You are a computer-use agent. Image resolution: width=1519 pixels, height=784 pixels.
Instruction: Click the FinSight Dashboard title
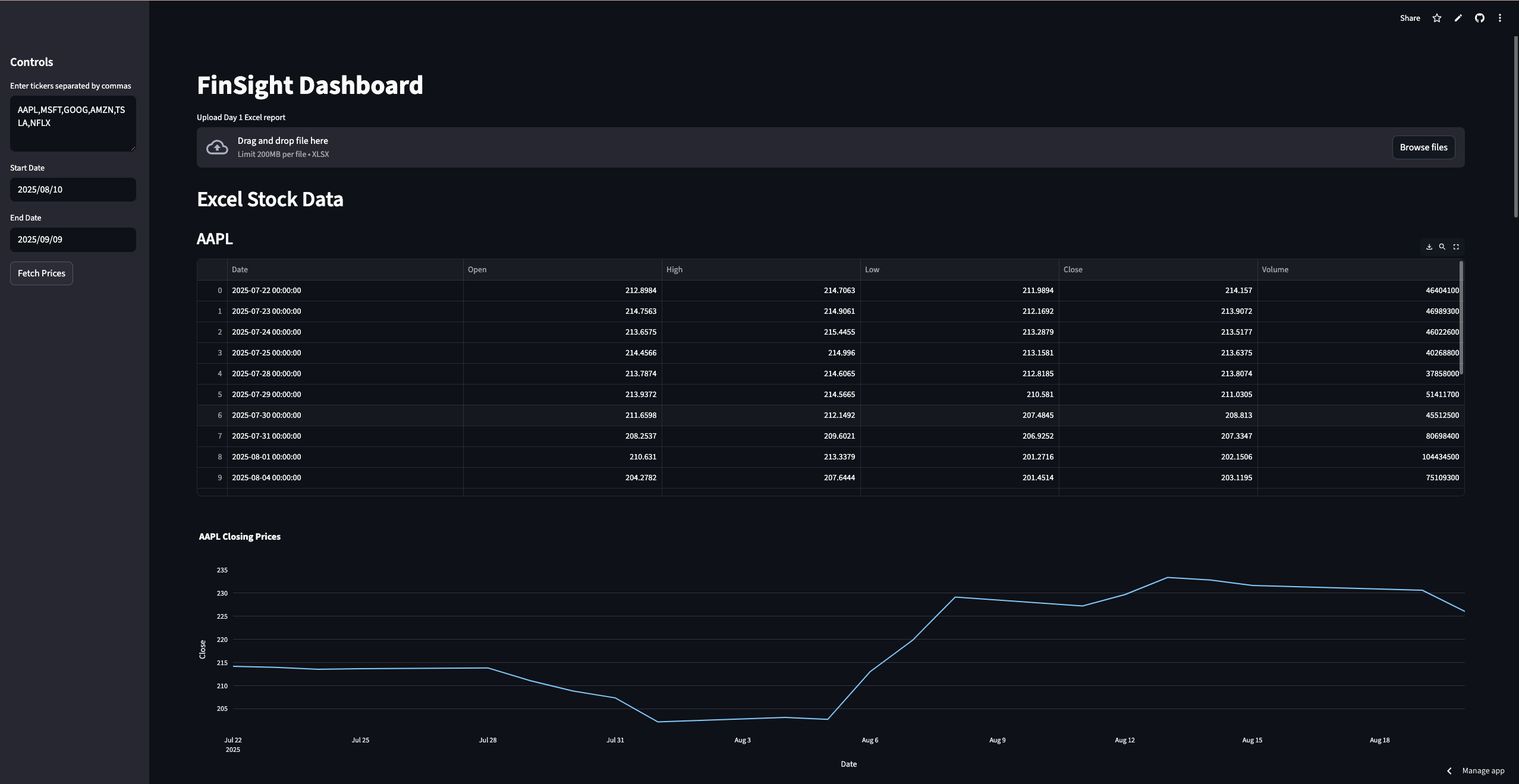[x=310, y=85]
